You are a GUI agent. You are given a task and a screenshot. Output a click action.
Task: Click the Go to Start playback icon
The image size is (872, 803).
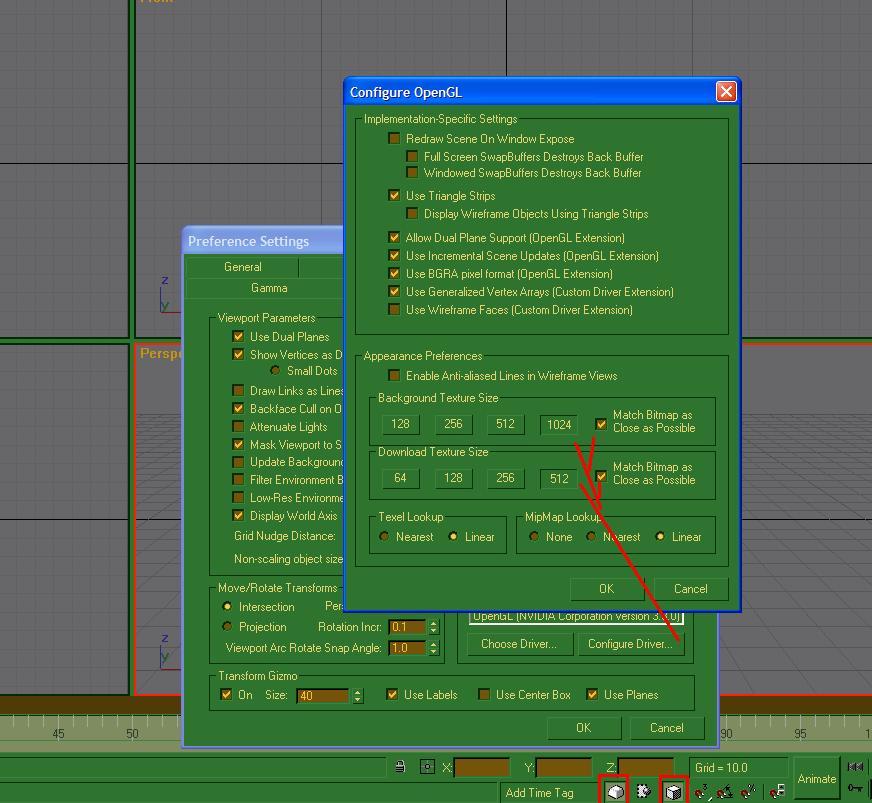click(x=855, y=767)
